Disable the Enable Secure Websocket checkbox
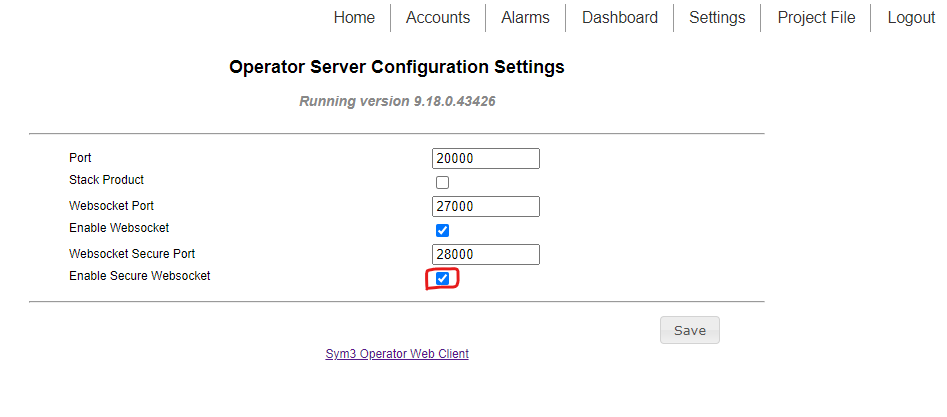 click(x=442, y=278)
